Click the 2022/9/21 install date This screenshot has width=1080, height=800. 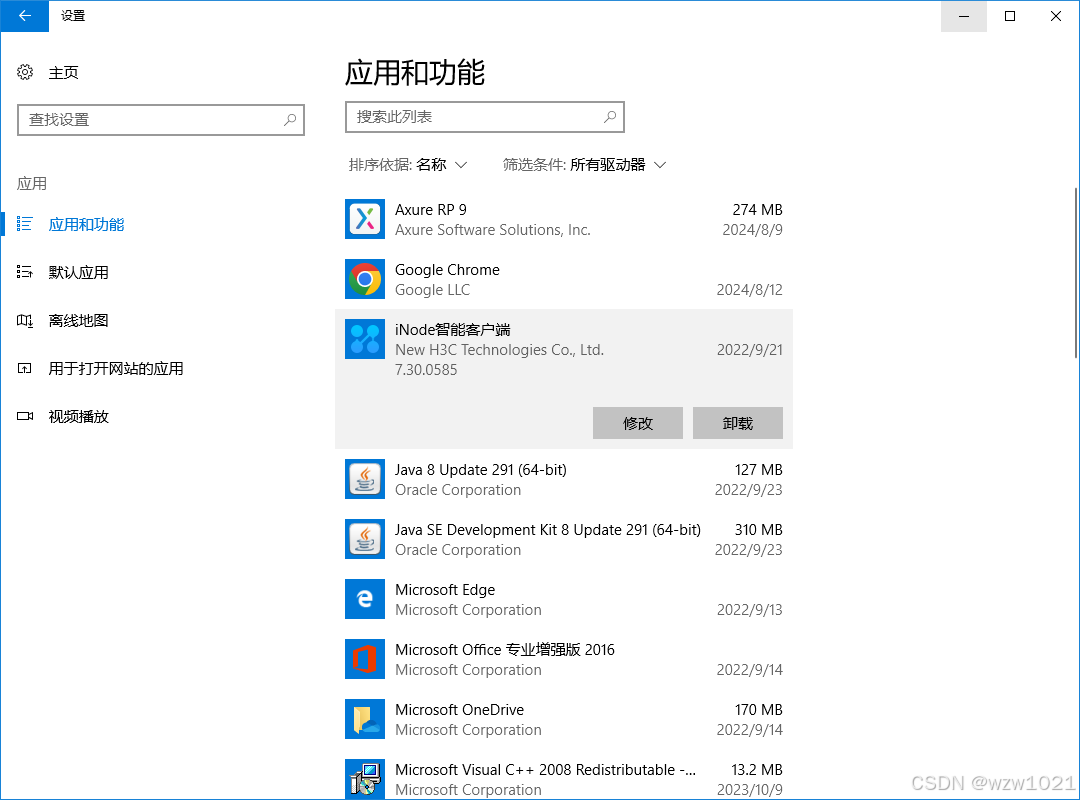coord(749,349)
